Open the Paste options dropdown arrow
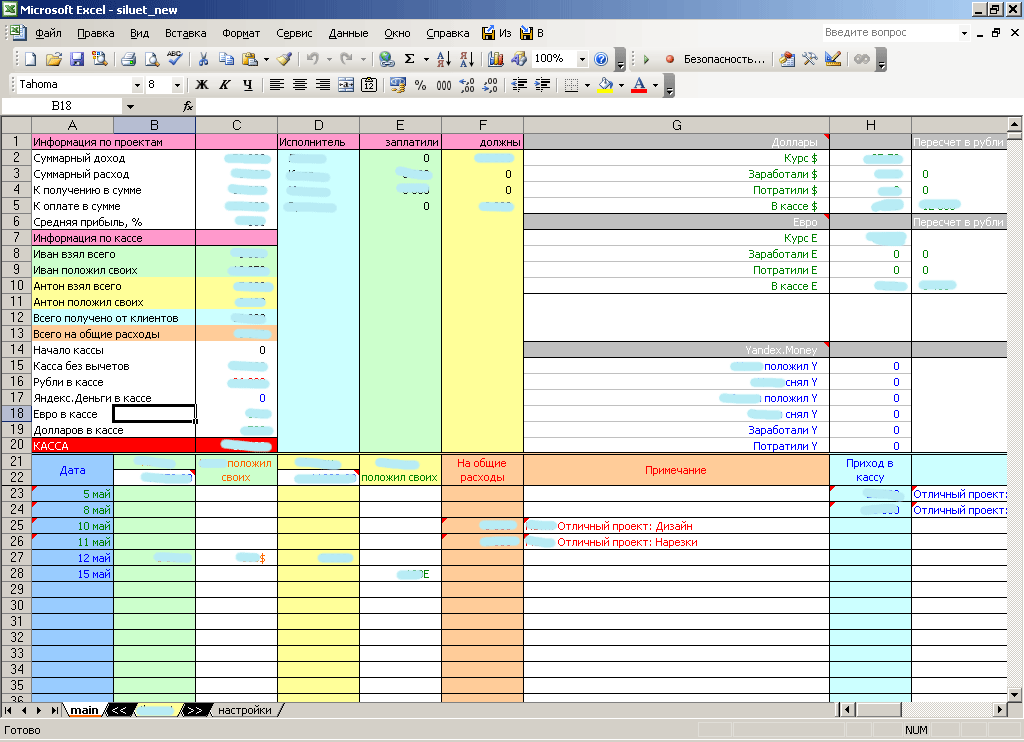The image size is (1024, 742). (266, 59)
